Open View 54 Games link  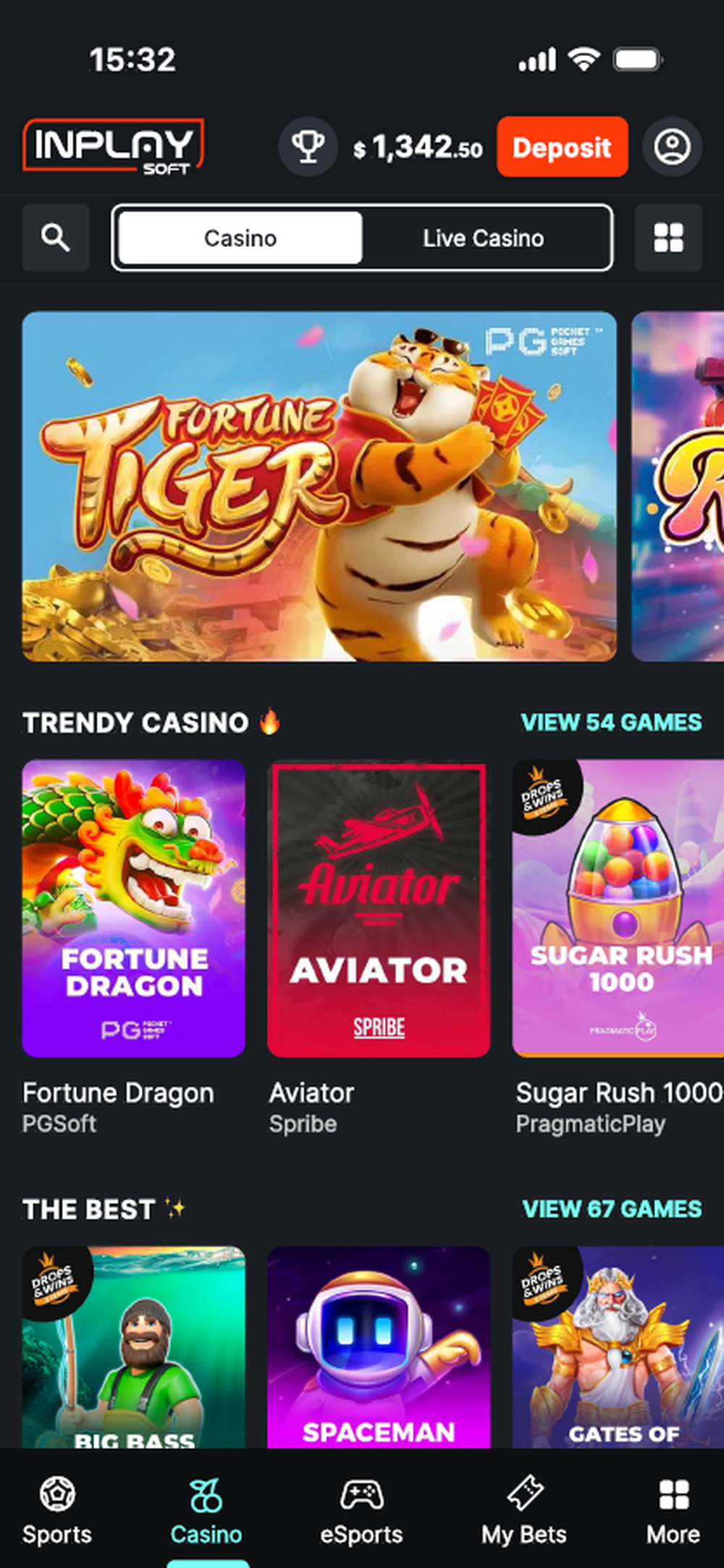[611, 722]
